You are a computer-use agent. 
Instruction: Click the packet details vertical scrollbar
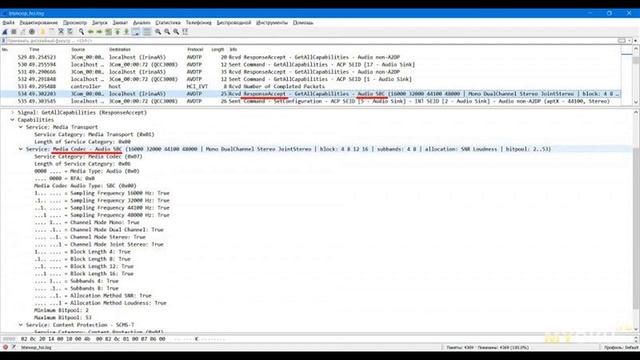636,220
